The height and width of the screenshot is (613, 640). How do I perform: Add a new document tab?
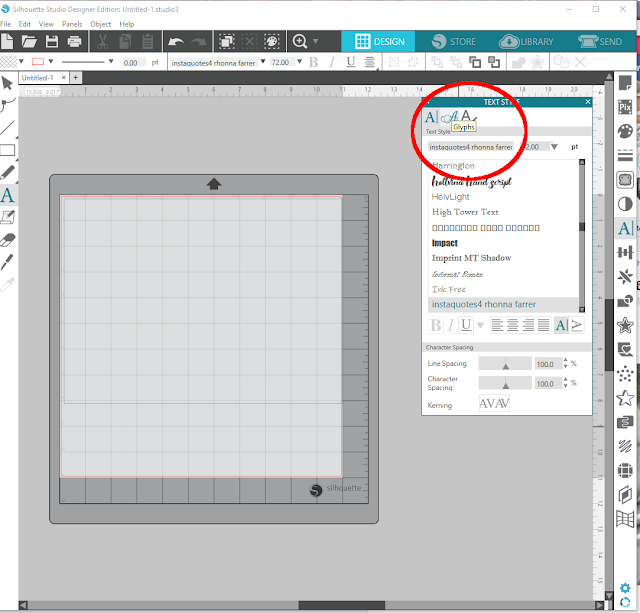76,77
